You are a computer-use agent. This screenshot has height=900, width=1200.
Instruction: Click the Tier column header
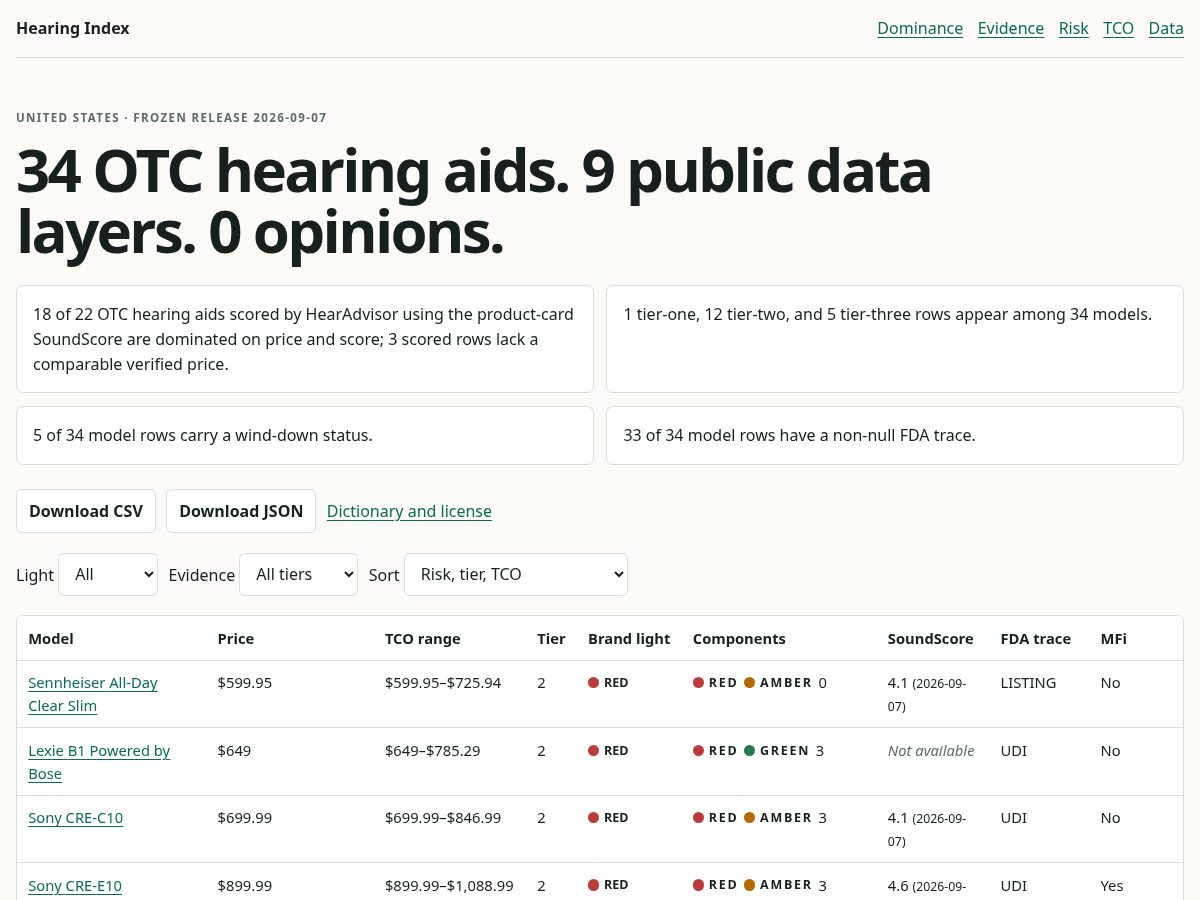pyautogui.click(x=551, y=639)
